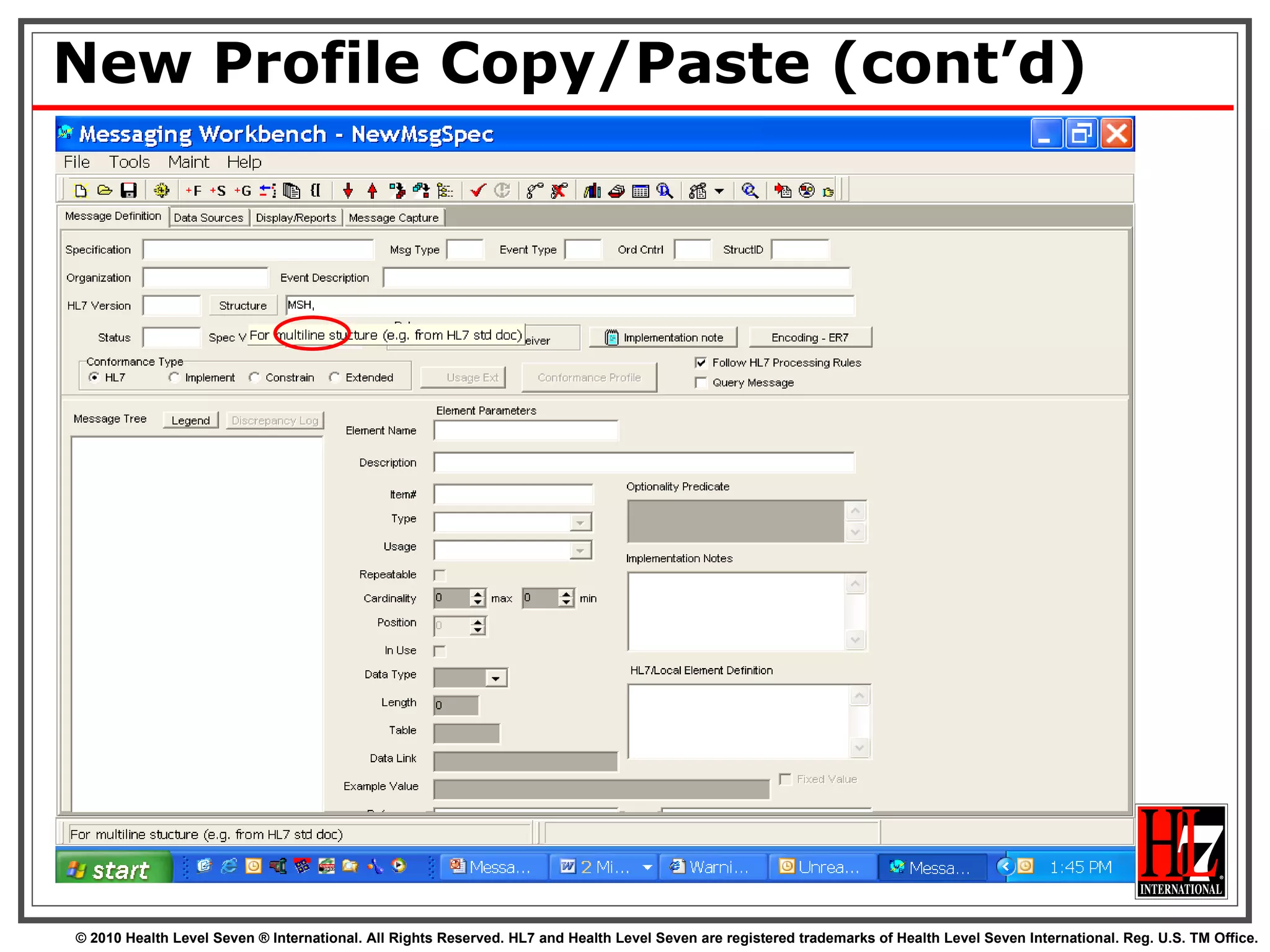Viewport: 1270px width, 952px height.
Task: Click the small folder pointer icon
Action: tap(828, 192)
